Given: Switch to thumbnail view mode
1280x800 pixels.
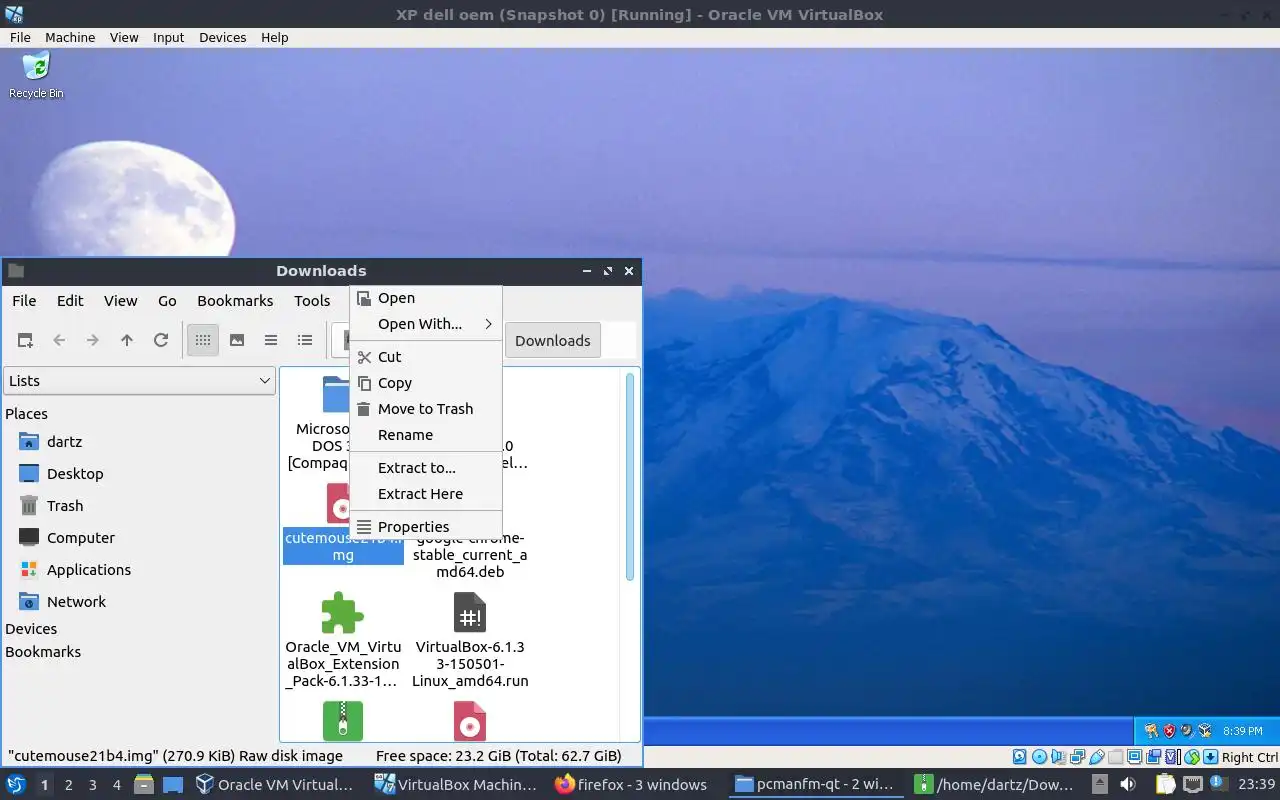Looking at the screenshot, I should (237, 340).
